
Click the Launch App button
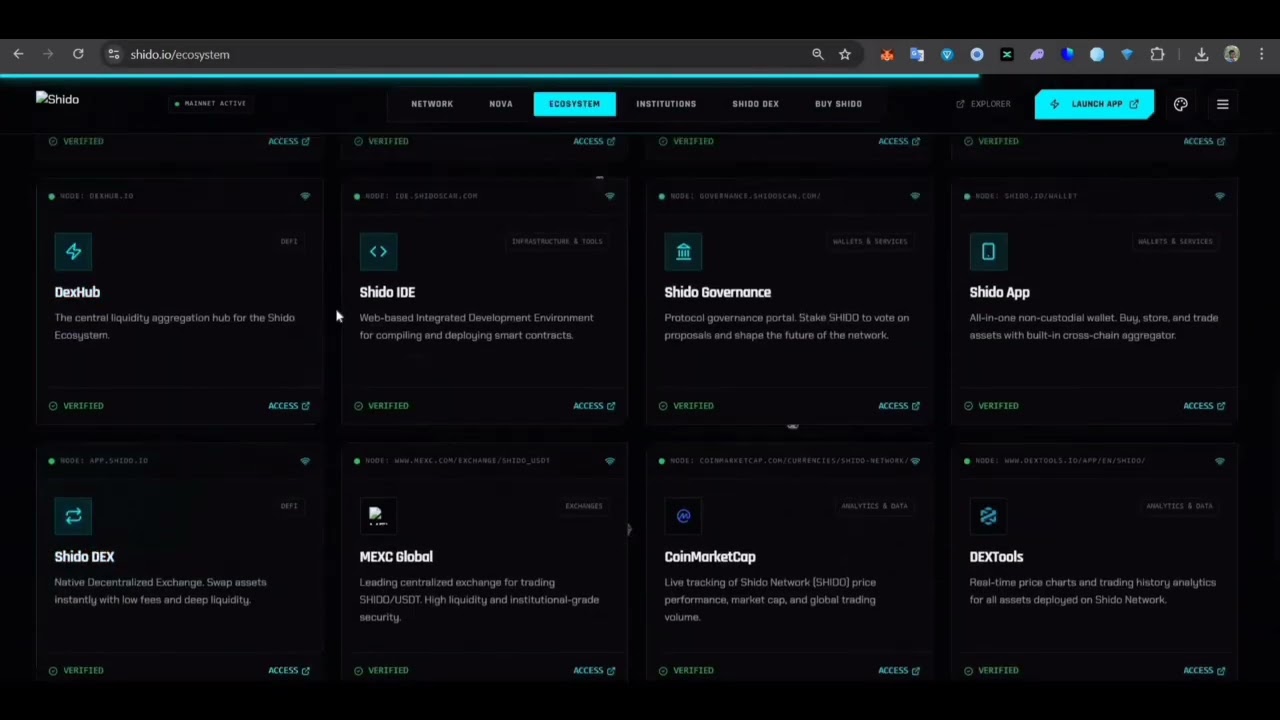coord(1094,104)
